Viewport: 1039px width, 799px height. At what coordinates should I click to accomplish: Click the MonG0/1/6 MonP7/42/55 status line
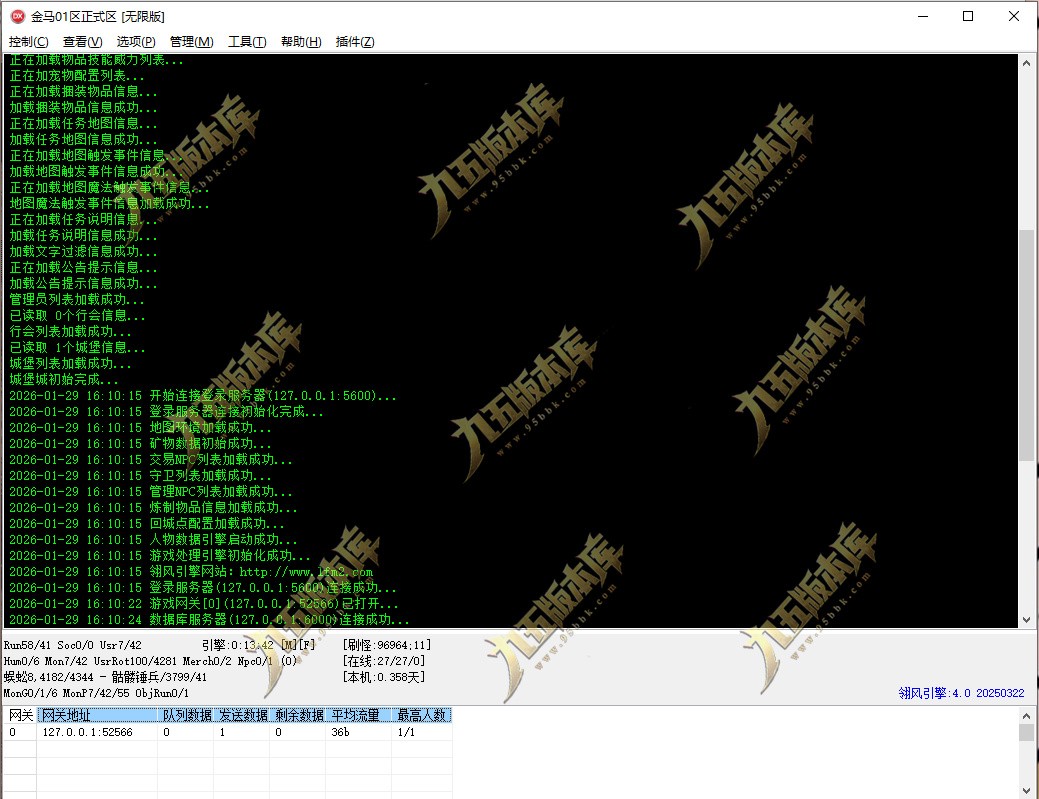pos(96,694)
